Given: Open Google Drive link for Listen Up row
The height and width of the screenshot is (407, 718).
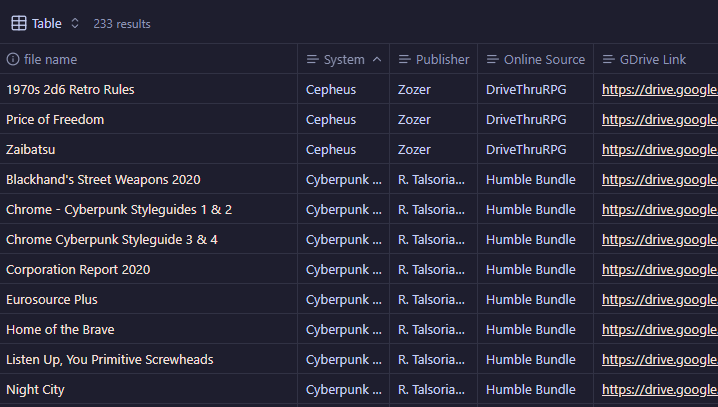Looking at the screenshot, I should click(659, 359).
